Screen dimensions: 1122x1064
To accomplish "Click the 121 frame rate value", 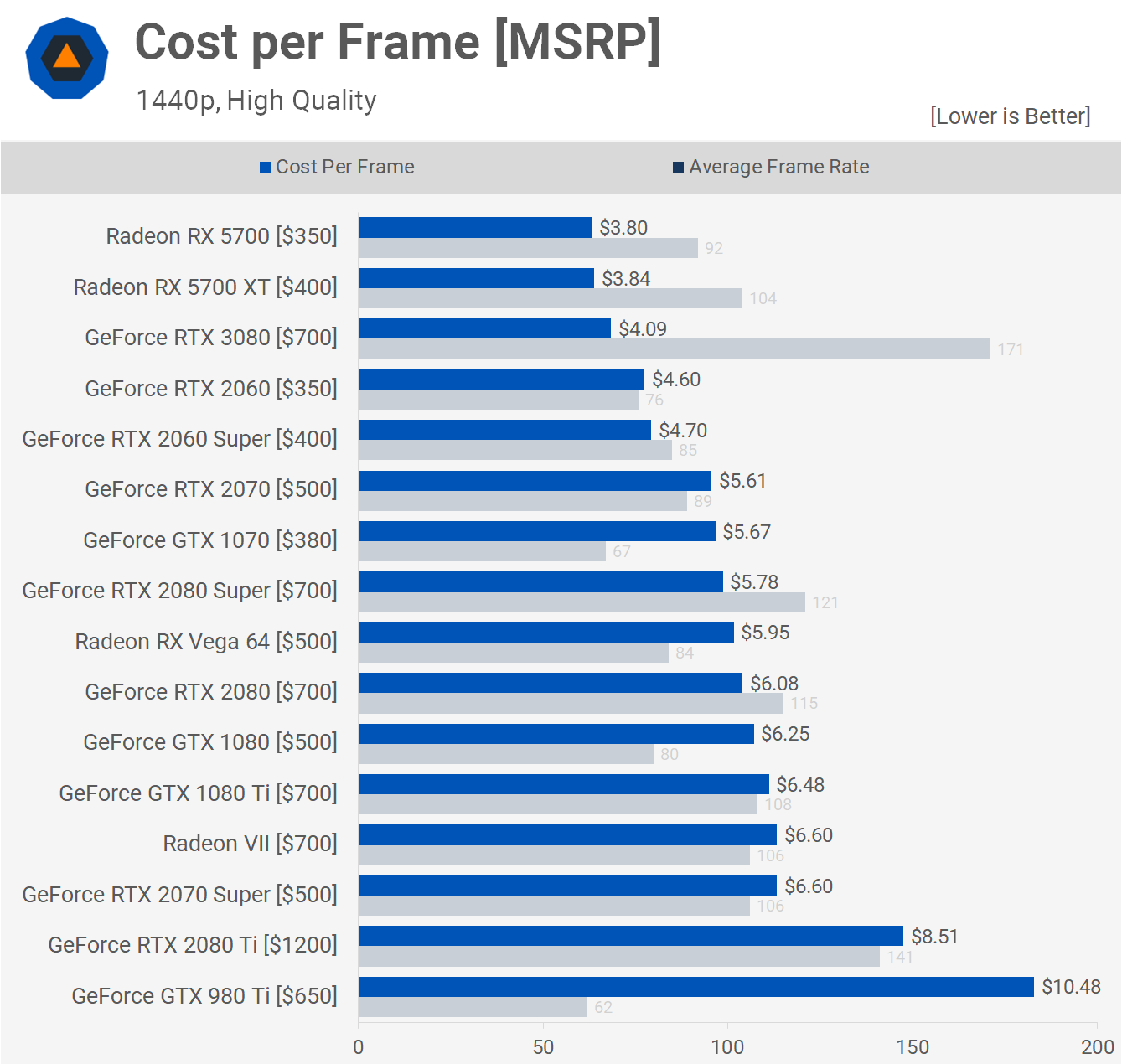I will point(825,602).
